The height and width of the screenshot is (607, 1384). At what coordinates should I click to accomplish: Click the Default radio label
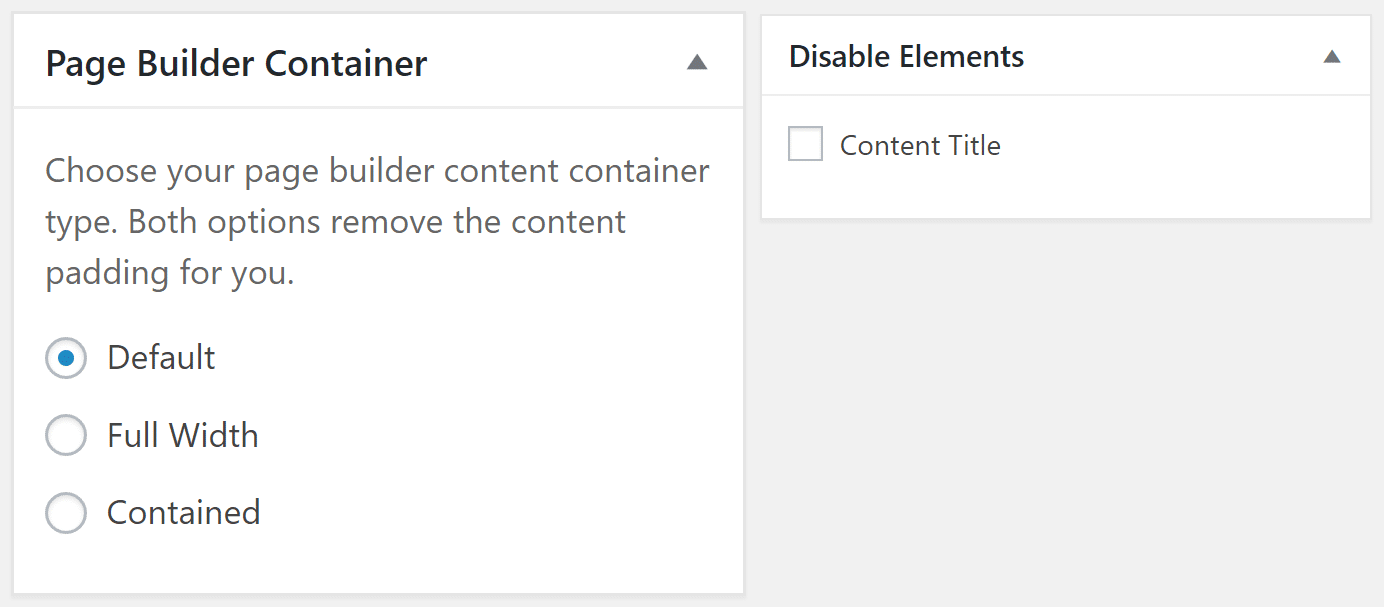[x=161, y=357]
